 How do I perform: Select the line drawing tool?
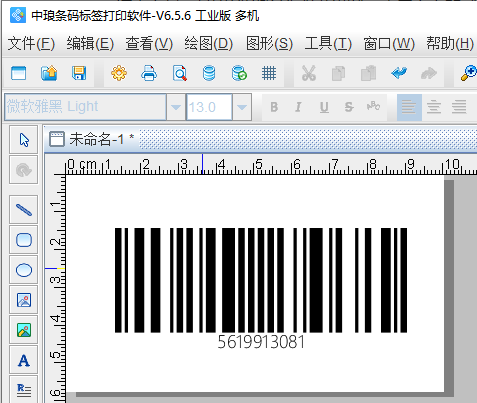pos(24,210)
